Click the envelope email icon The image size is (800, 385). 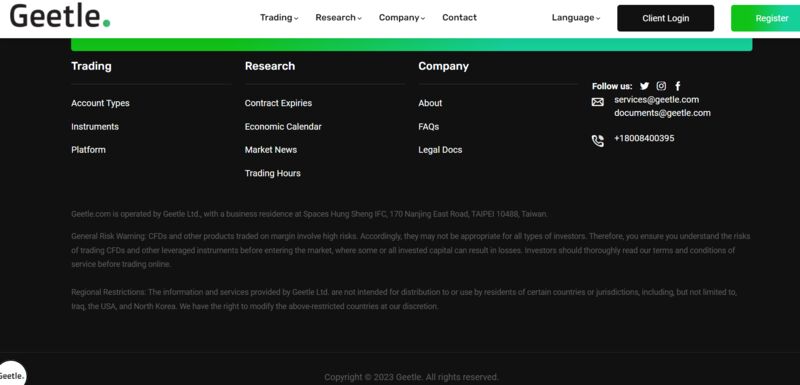tap(597, 102)
